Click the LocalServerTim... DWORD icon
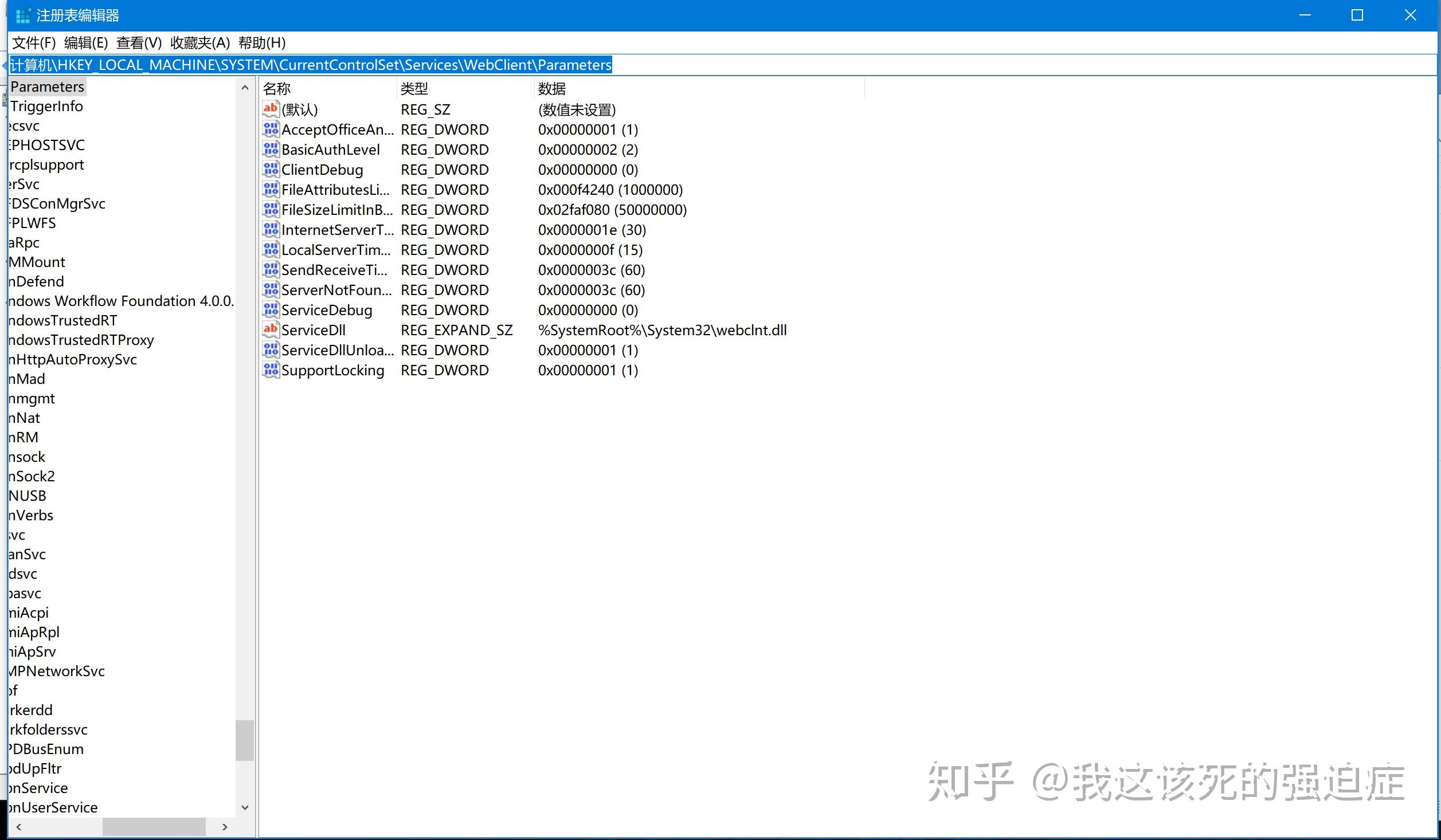This screenshot has width=1441, height=840. pyautogui.click(x=271, y=249)
